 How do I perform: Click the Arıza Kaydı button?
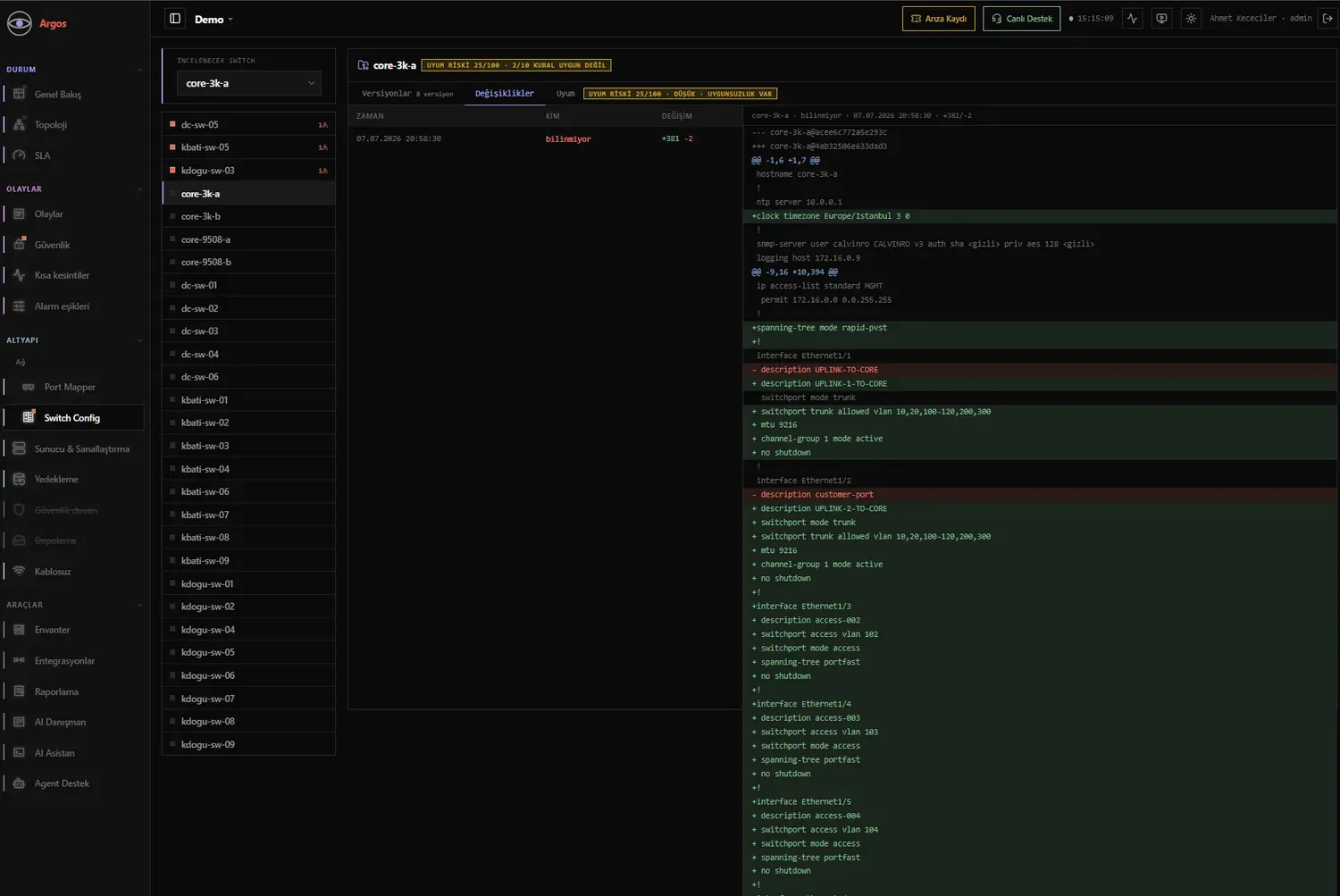coord(938,19)
